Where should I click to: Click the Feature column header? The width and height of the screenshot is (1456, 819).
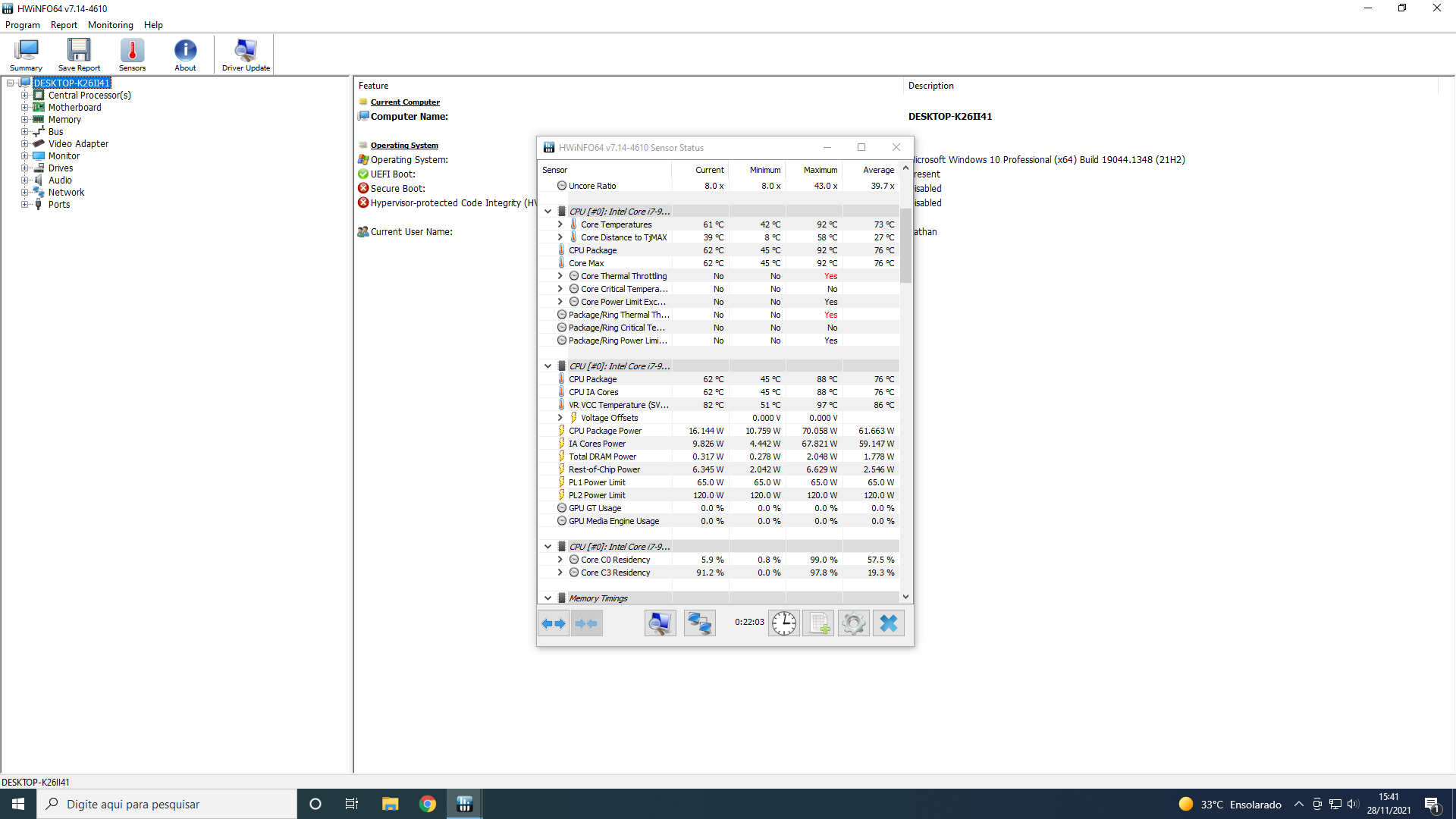629,86
